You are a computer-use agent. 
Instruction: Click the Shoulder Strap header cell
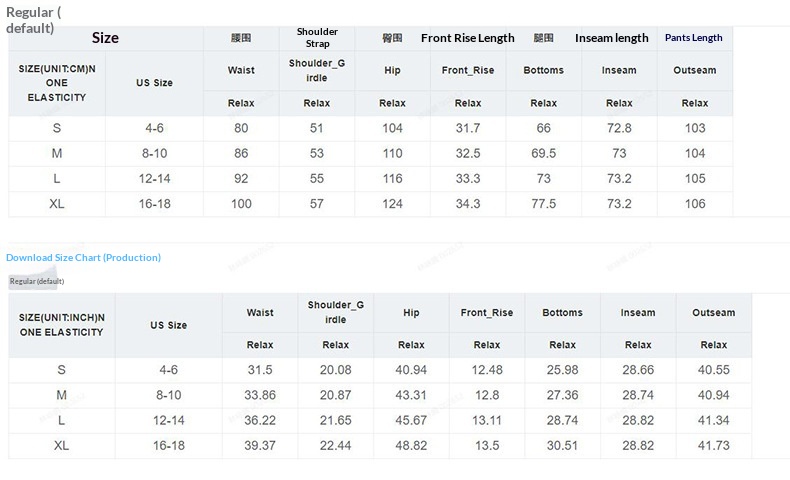[317, 38]
